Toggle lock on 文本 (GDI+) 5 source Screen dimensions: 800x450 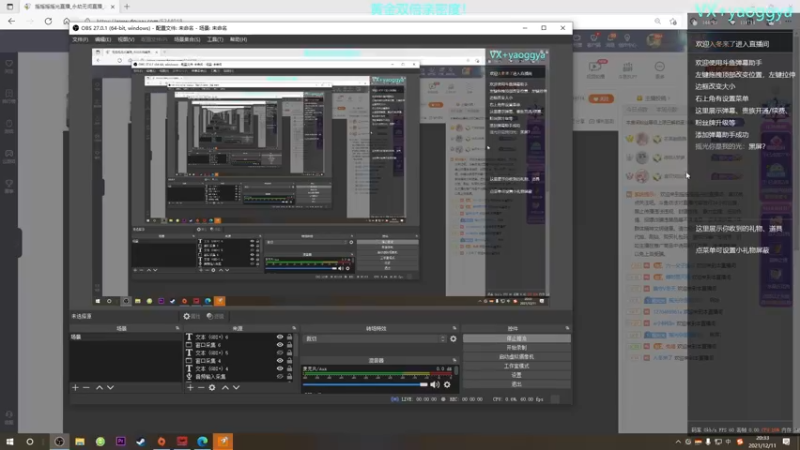coord(289,353)
